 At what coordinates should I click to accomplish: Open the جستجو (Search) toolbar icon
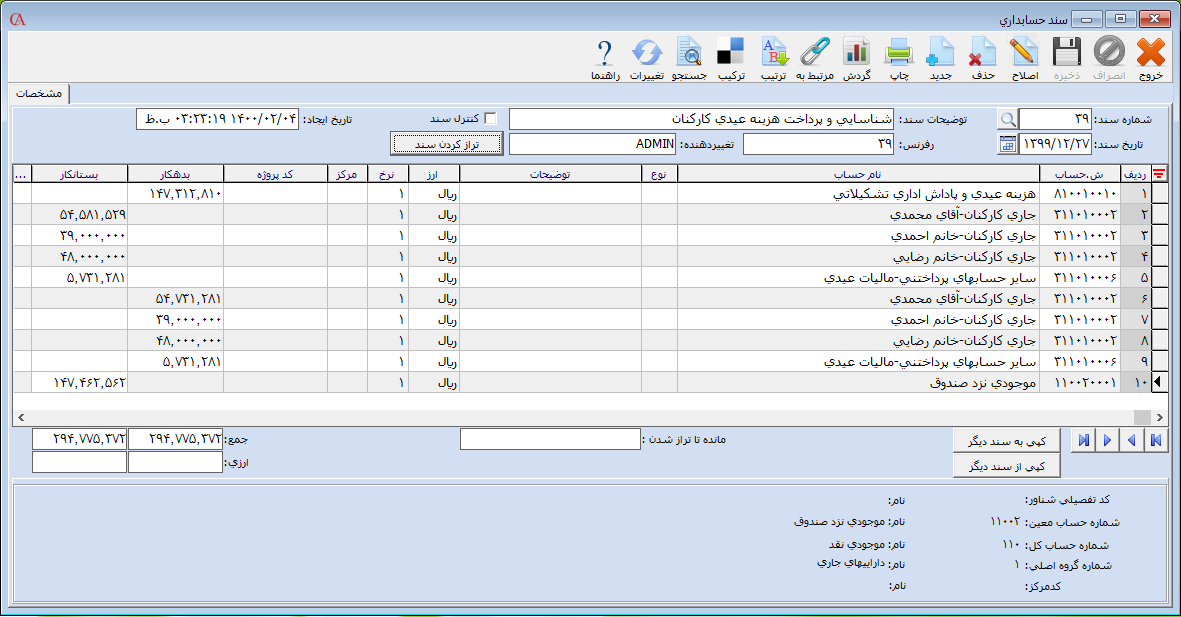pyautogui.click(x=689, y=58)
